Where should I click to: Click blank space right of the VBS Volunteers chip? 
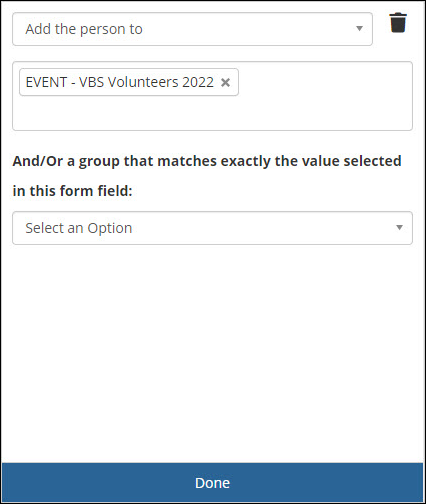point(325,82)
